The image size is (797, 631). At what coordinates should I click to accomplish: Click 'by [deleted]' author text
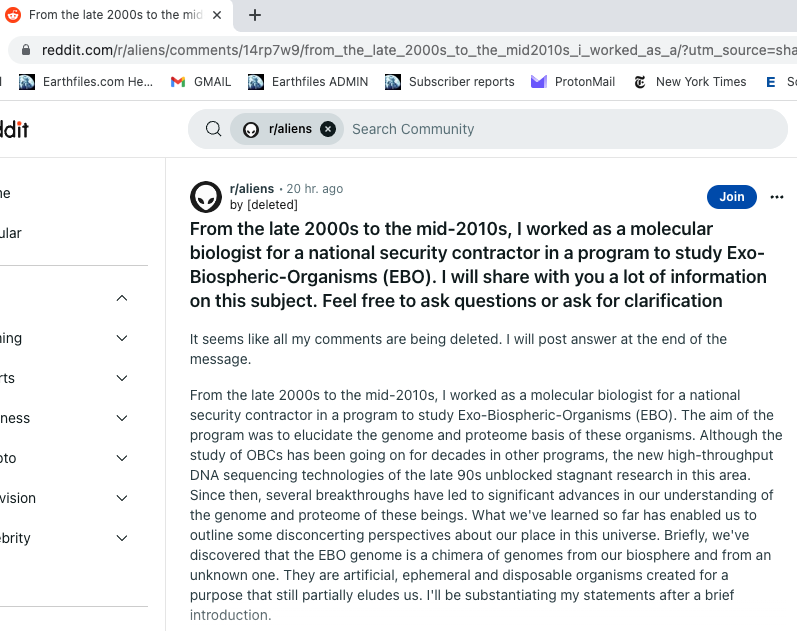pyautogui.click(x=264, y=205)
